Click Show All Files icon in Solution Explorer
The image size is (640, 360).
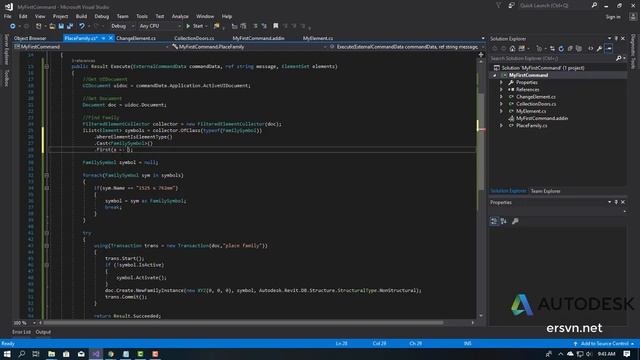(579, 49)
